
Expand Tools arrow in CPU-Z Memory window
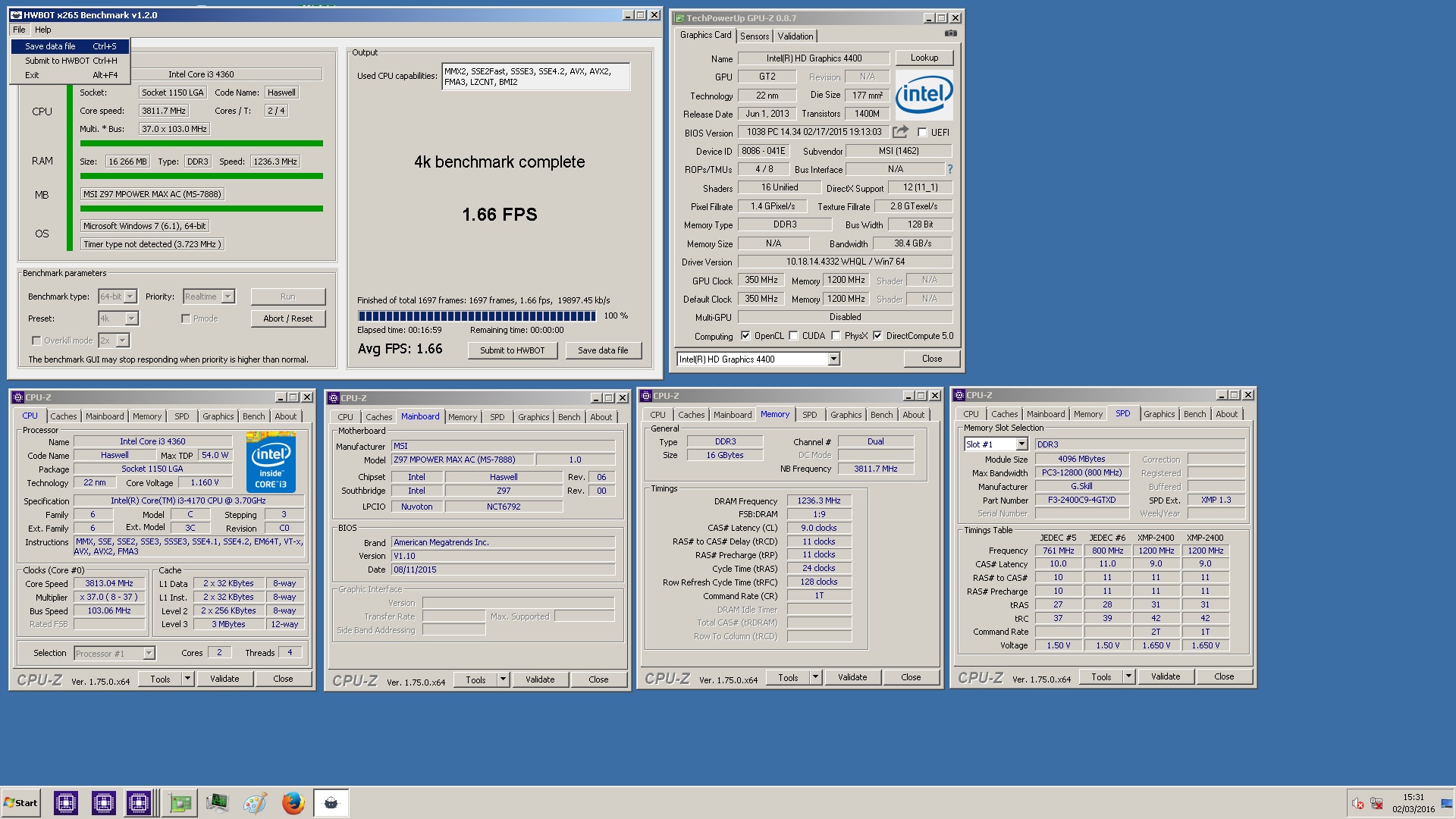coord(815,677)
